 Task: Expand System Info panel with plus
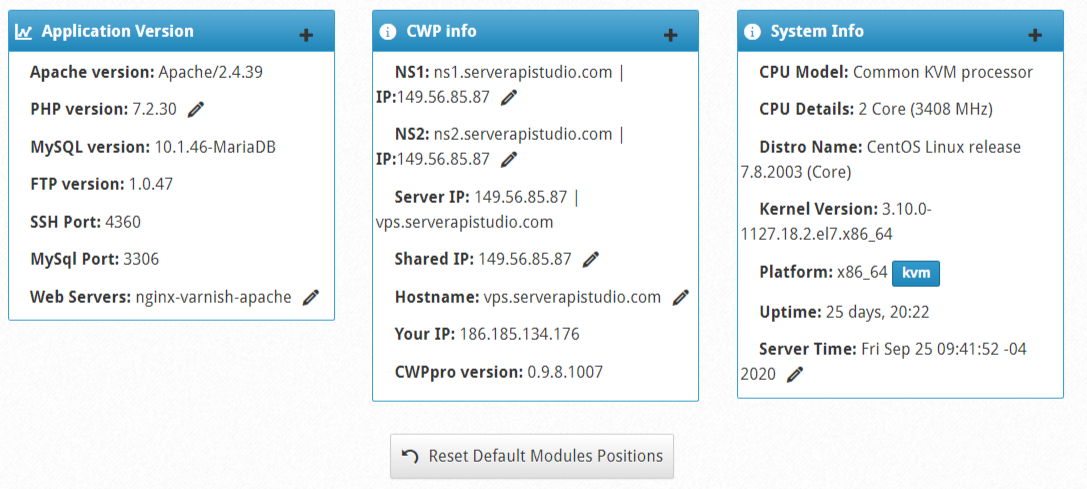[x=1035, y=35]
